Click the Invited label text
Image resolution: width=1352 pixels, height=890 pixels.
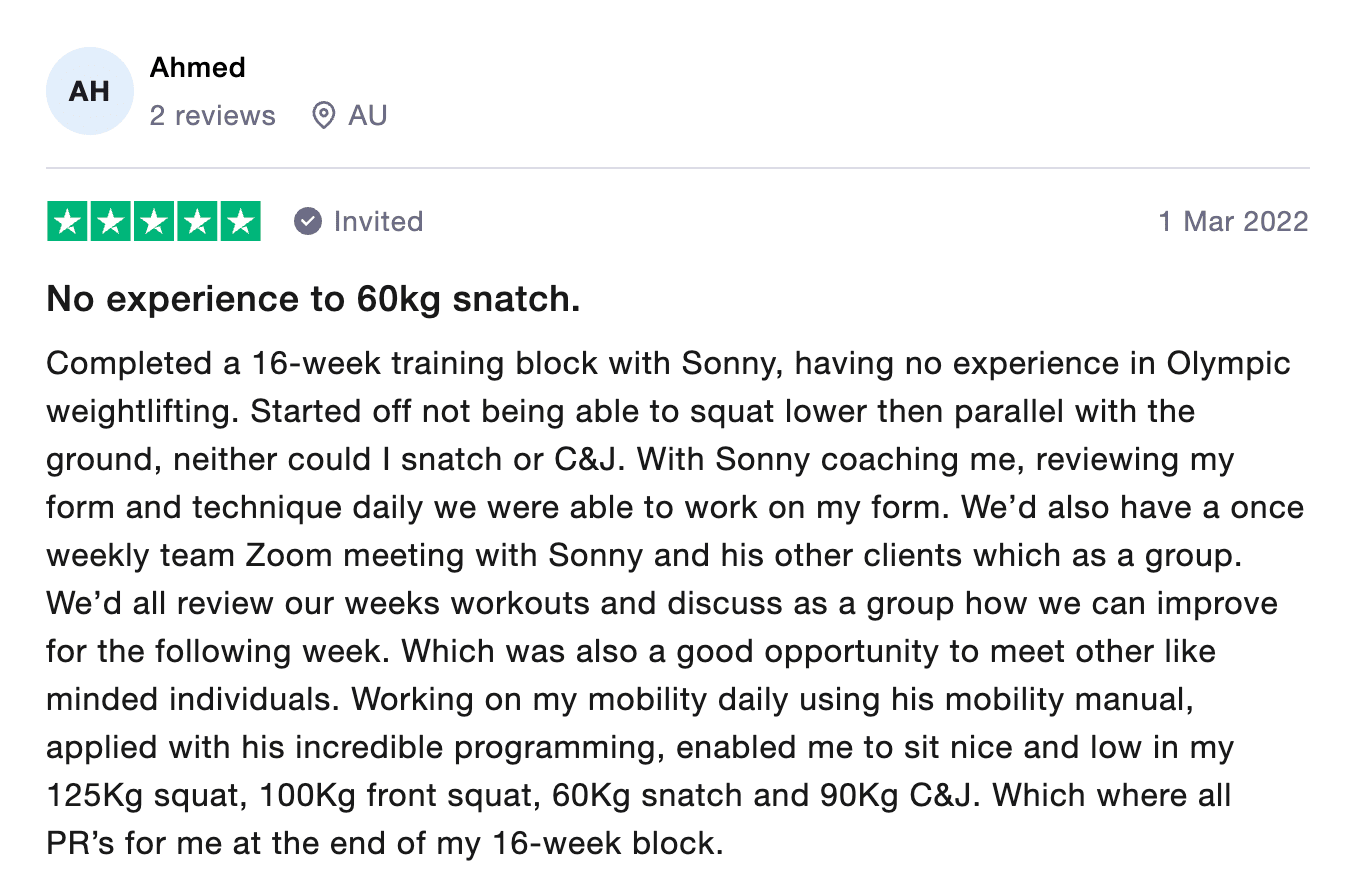click(378, 221)
